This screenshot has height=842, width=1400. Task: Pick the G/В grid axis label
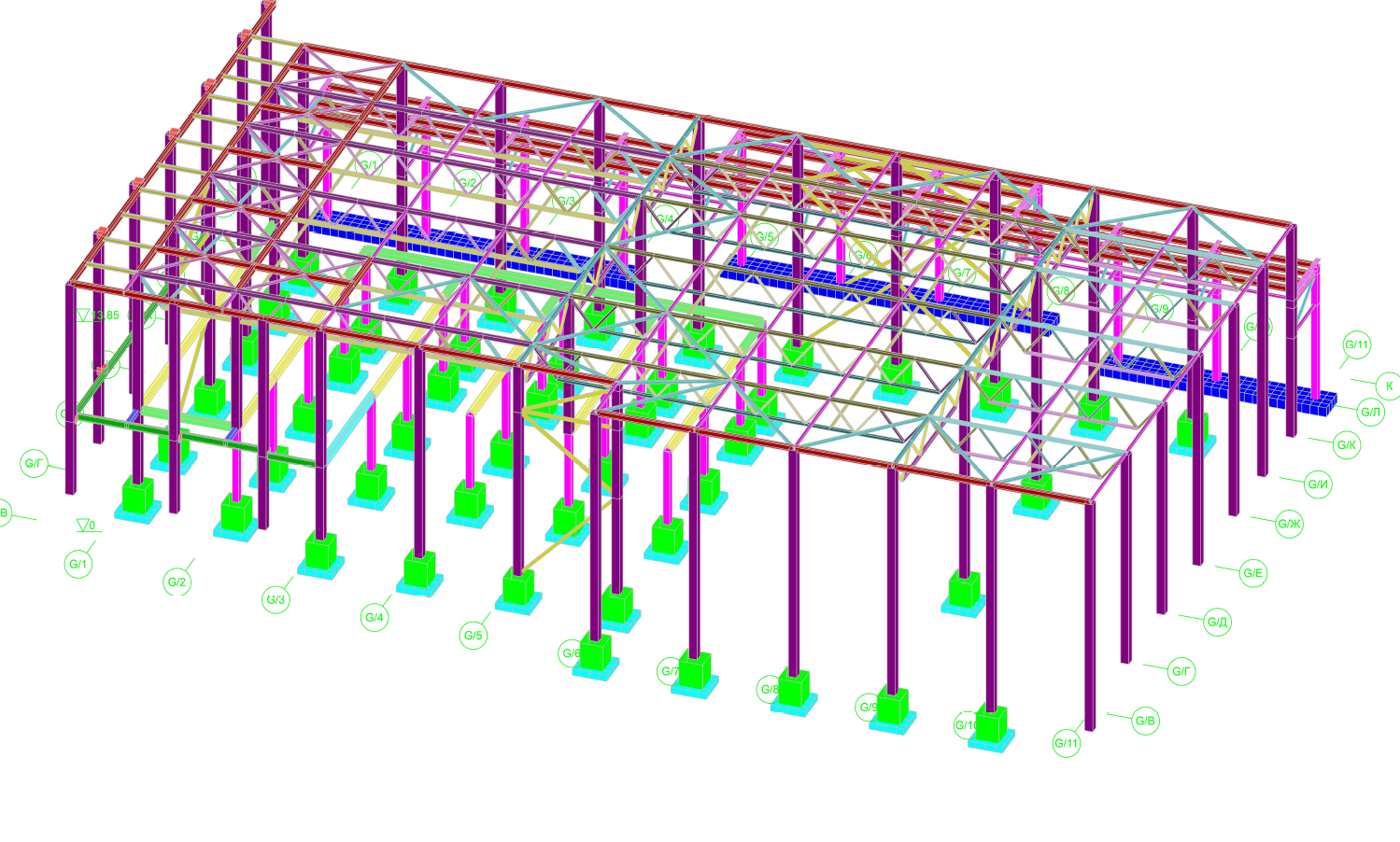coord(1145,721)
